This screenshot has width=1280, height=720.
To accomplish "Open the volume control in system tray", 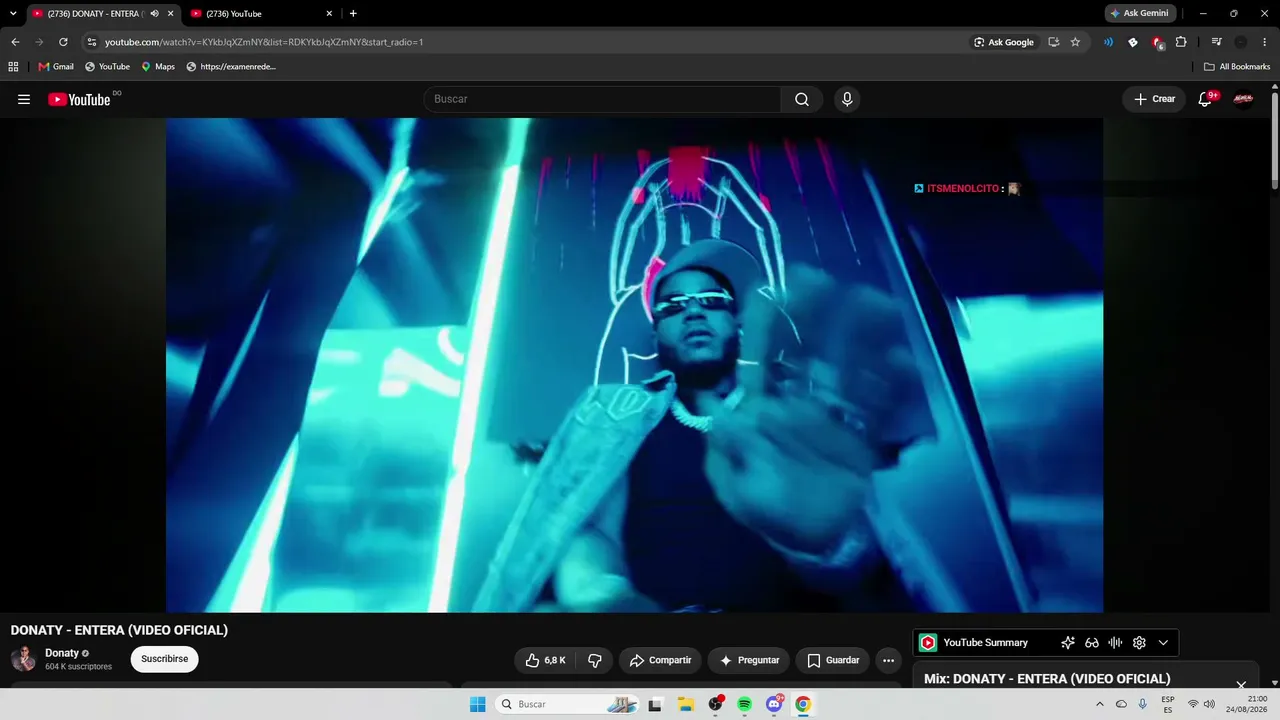I will [x=1209, y=704].
